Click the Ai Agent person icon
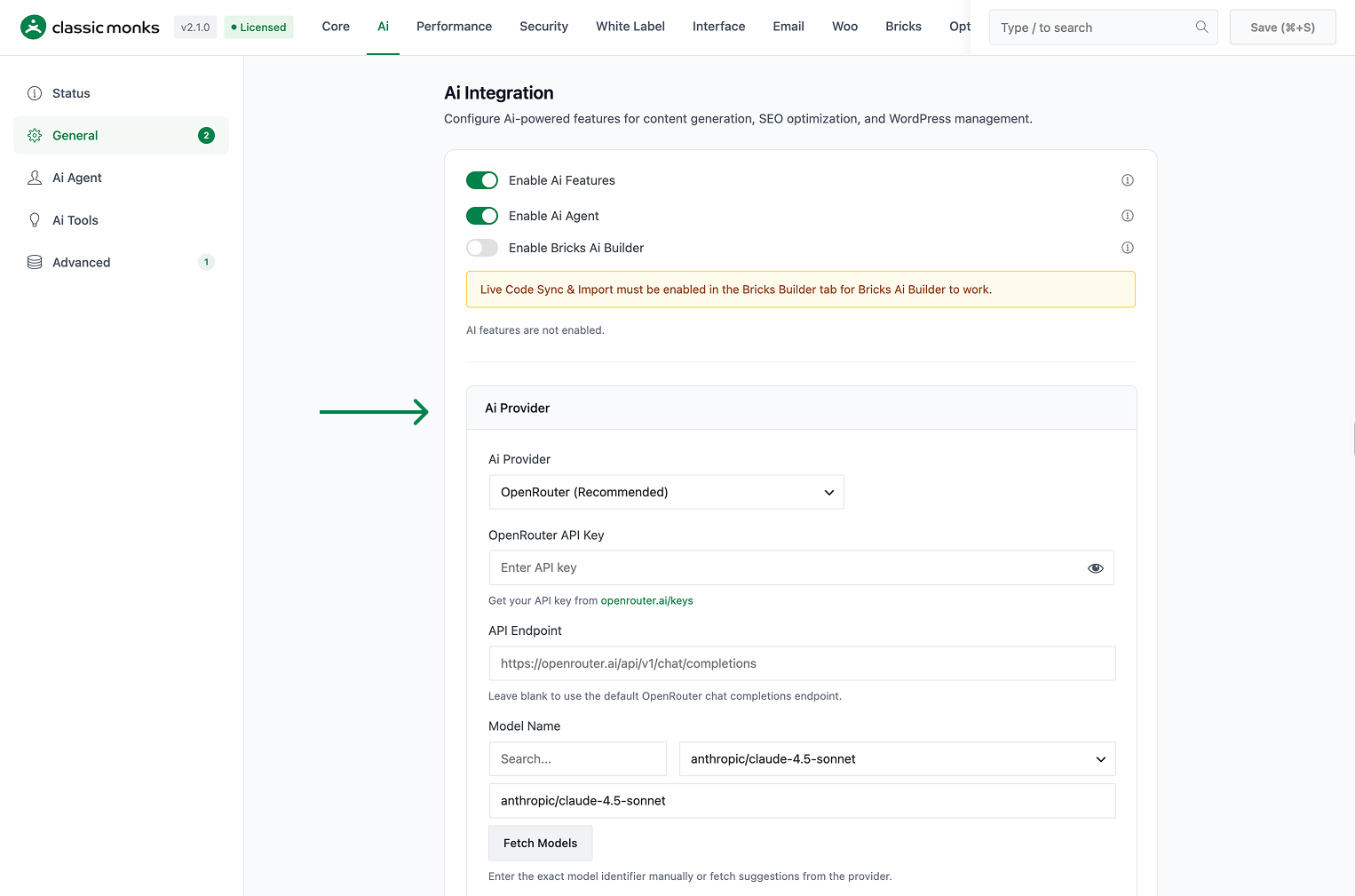 pos(35,178)
